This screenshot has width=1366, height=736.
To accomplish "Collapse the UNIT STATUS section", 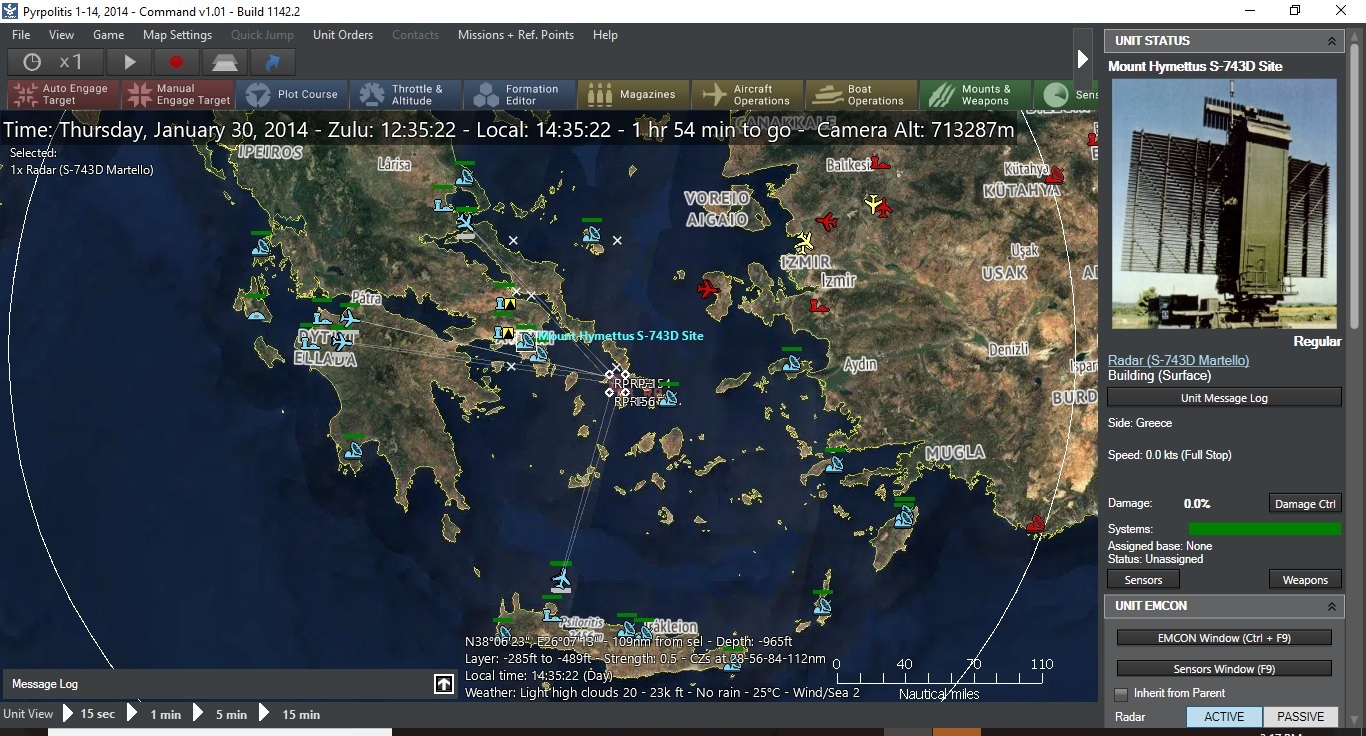I will coord(1331,41).
